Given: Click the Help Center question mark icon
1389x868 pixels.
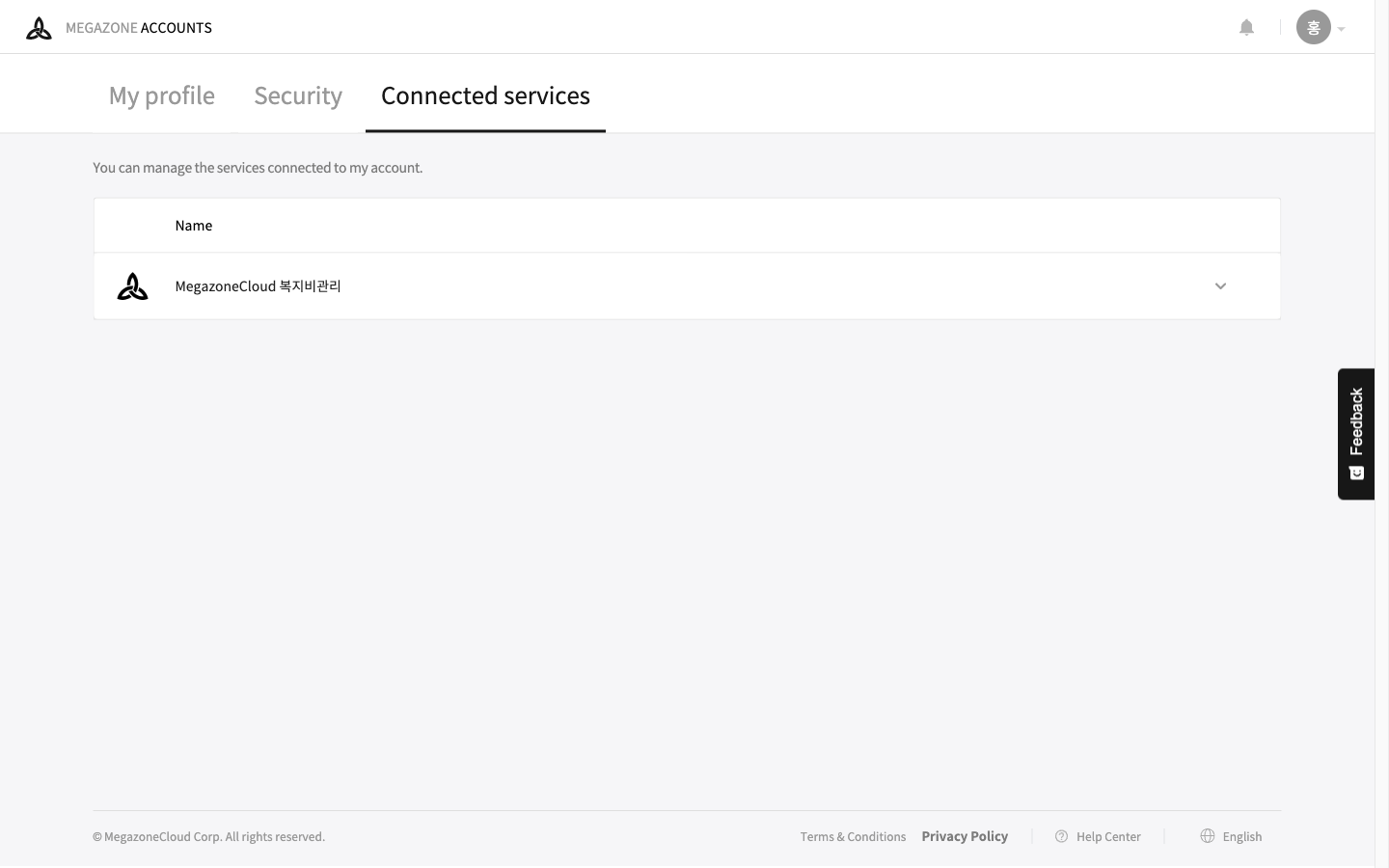Looking at the screenshot, I should pyautogui.click(x=1061, y=836).
